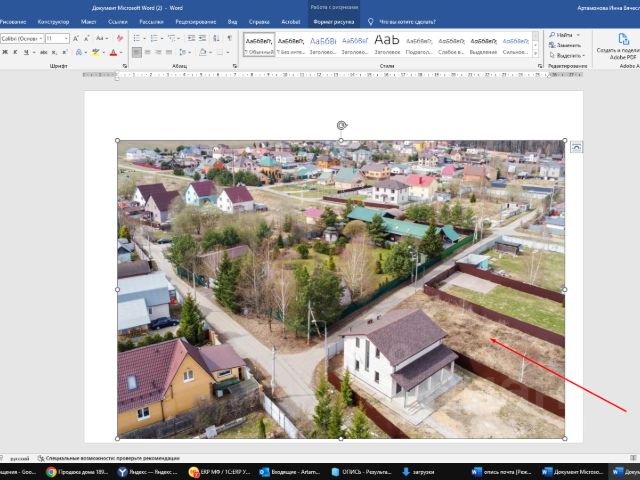Toggle italic text formatting
The height and width of the screenshot is (480, 640).
click(x=16, y=52)
